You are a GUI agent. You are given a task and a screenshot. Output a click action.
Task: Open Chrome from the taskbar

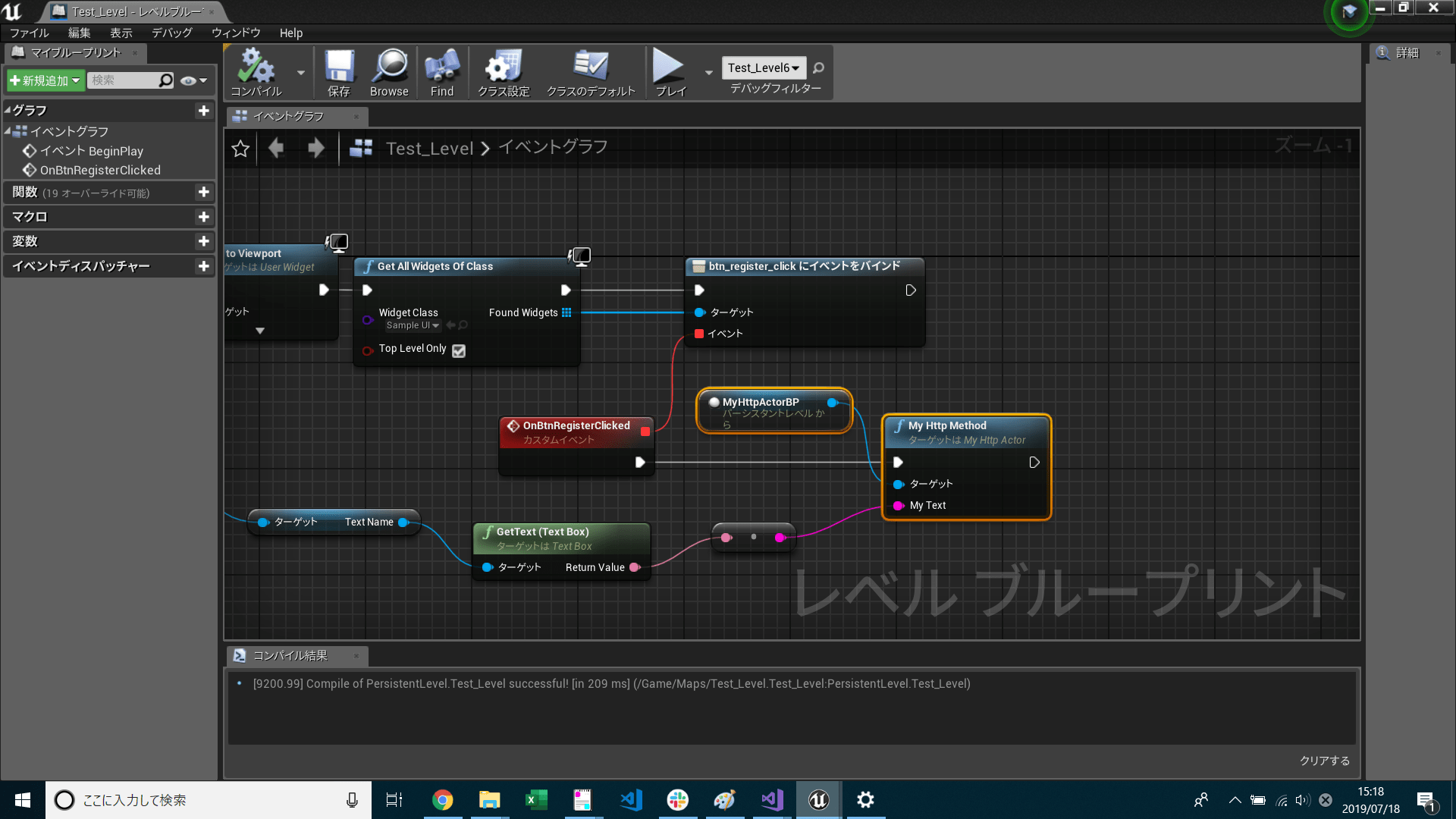click(443, 800)
